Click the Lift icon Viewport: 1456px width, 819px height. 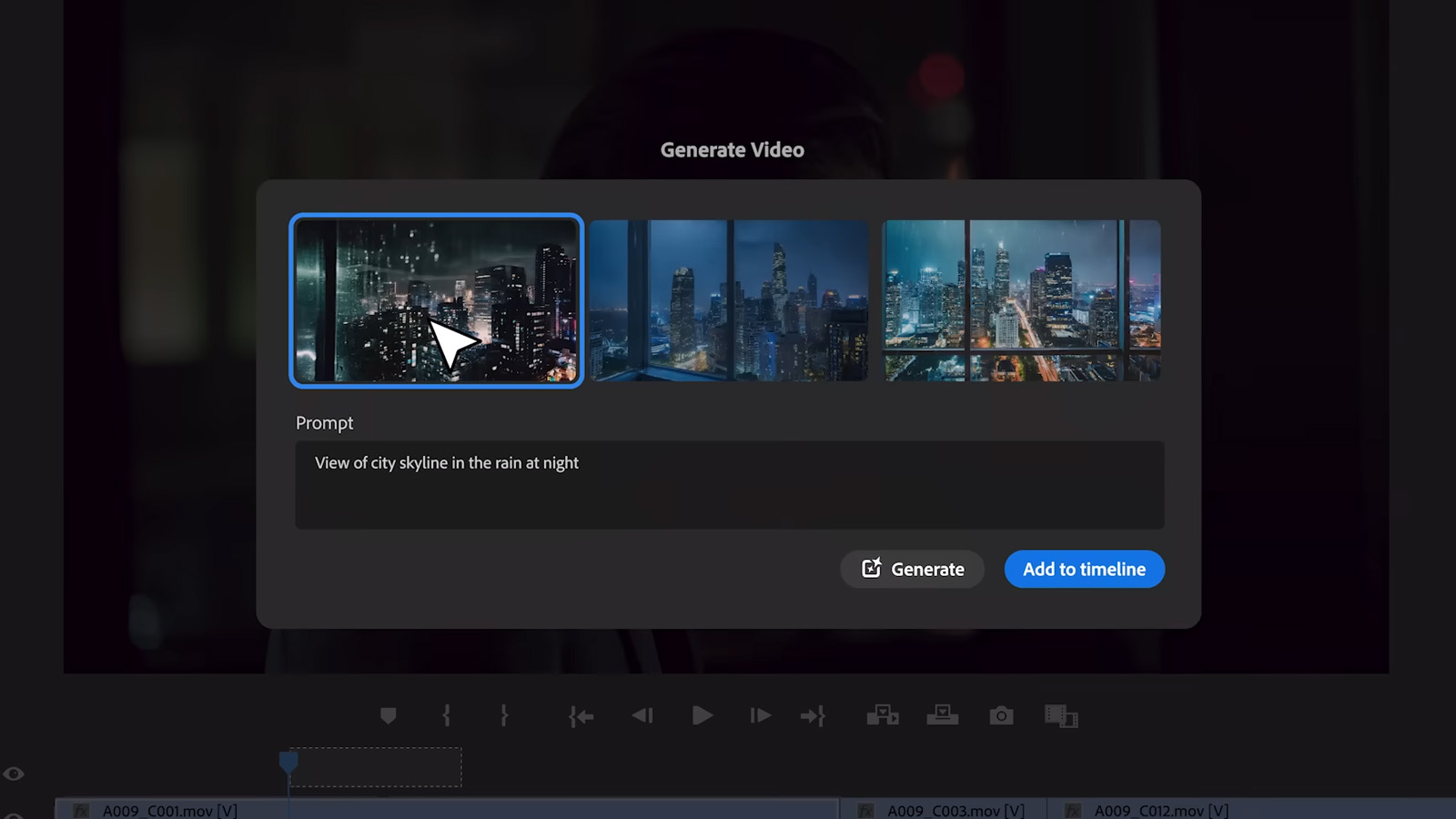(883, 715)
